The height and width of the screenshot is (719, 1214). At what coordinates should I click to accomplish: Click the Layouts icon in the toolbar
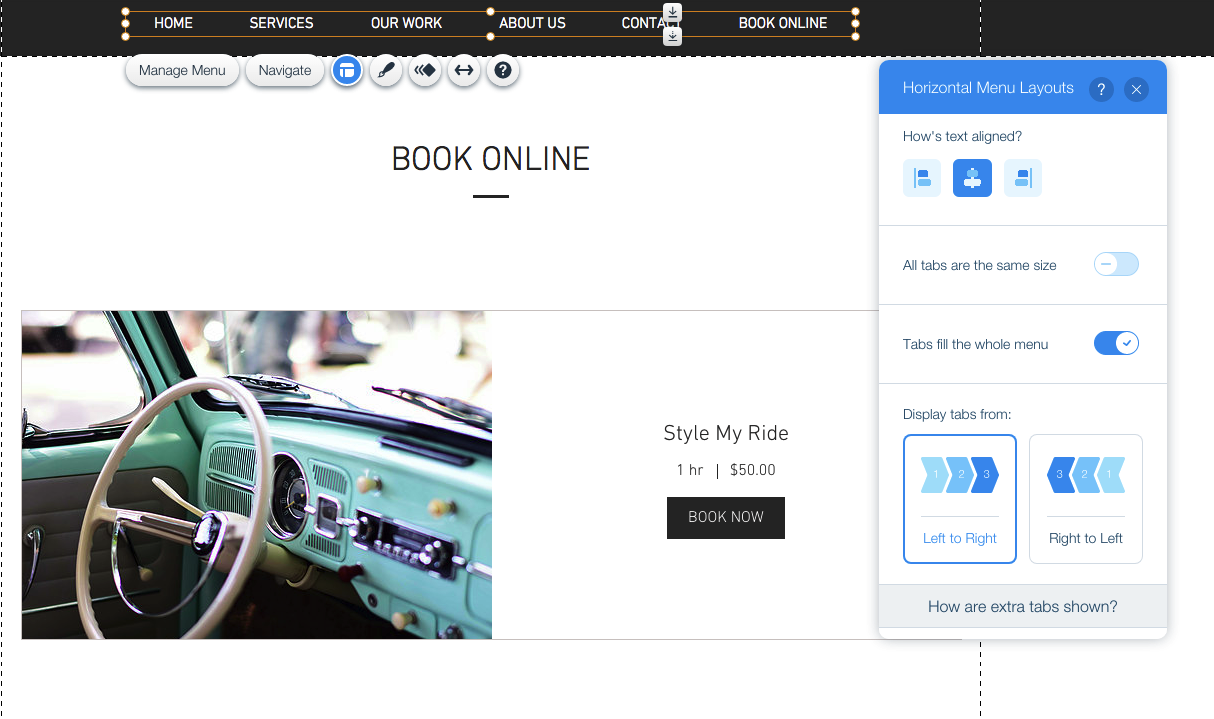click(347, 71)
